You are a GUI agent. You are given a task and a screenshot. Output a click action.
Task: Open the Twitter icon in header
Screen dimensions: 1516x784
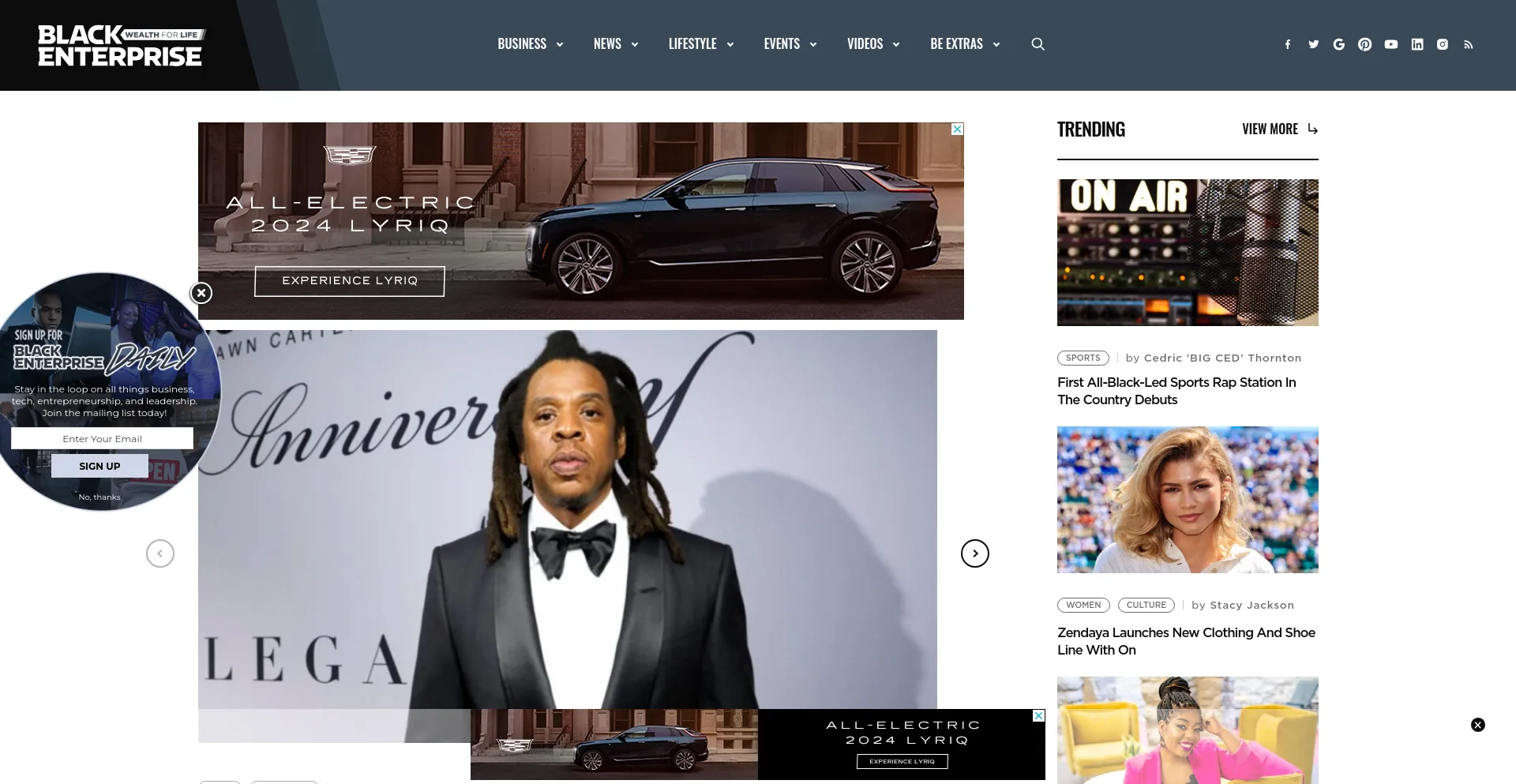click(x=1314, y=44)
